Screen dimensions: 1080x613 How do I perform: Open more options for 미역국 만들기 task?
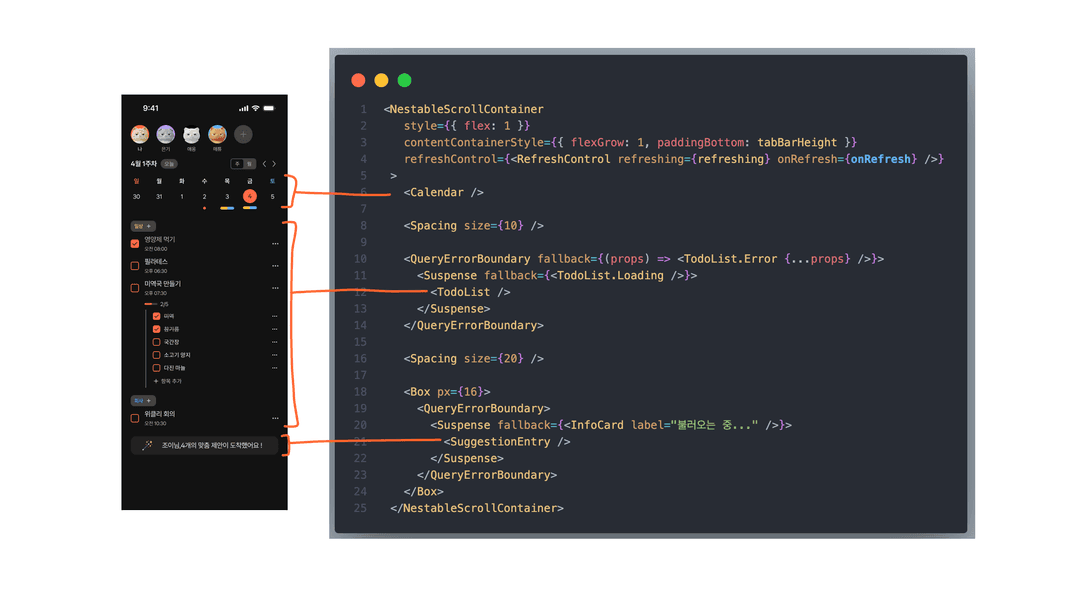275,288
